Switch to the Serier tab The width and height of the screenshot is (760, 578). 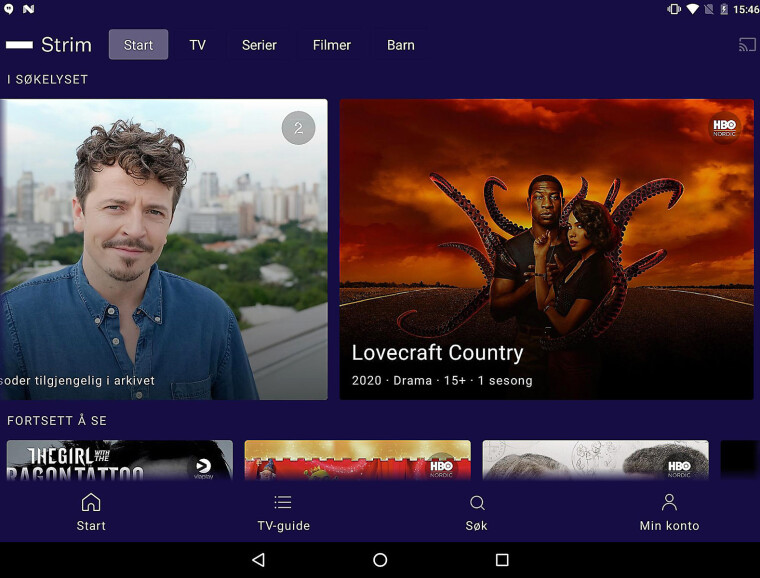pyautogui.click(x=259, y=45)
